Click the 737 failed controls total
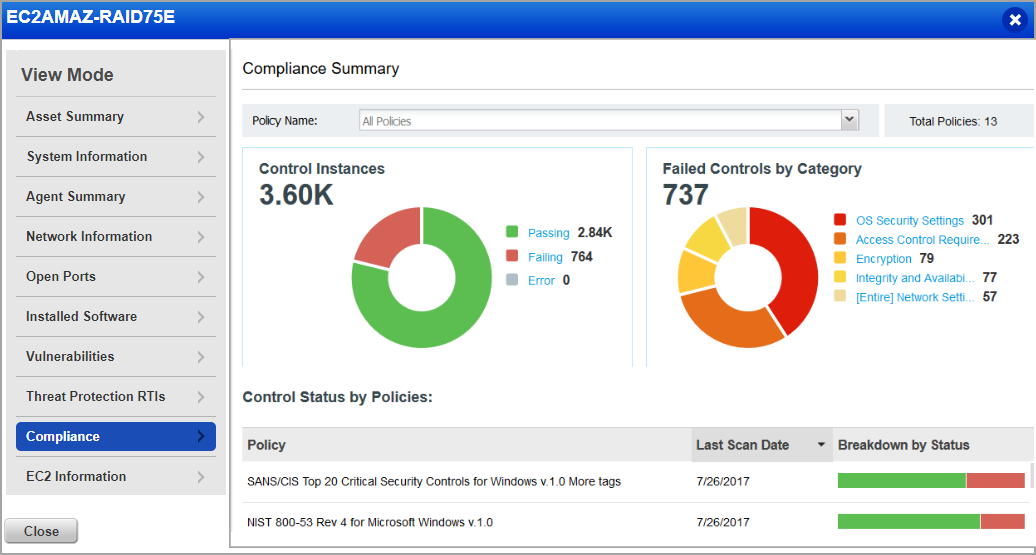 point(685,195)
